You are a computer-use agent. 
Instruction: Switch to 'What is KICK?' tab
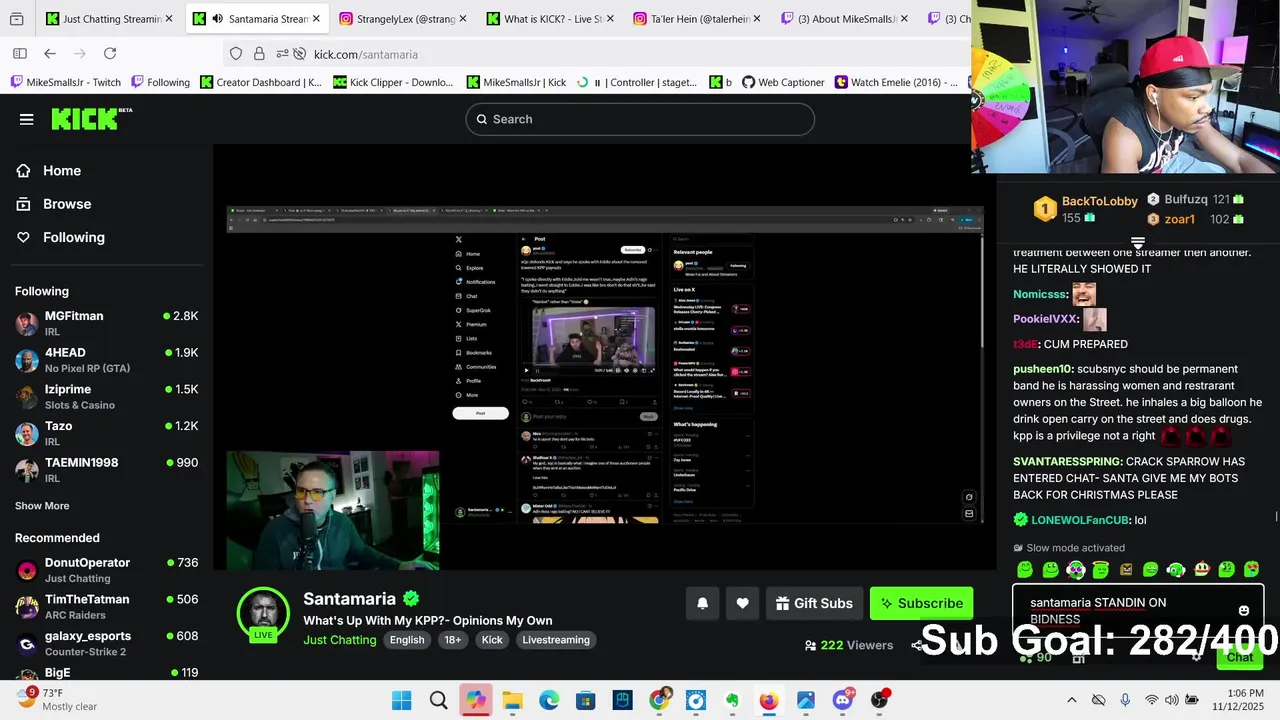click(x=550, y=19)
